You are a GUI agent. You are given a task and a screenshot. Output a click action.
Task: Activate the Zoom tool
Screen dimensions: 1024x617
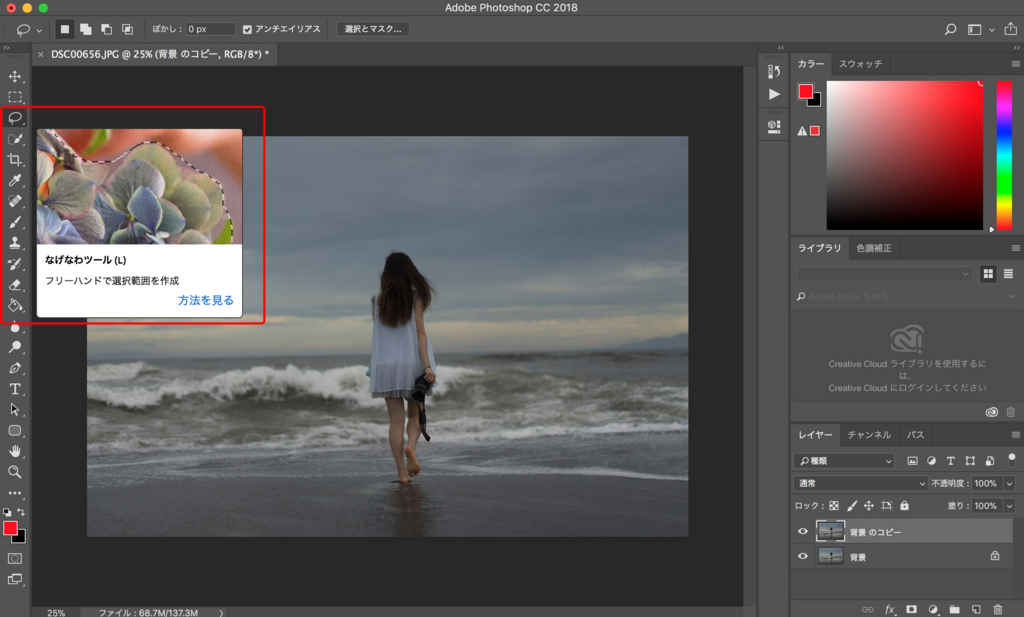[15, 471]
